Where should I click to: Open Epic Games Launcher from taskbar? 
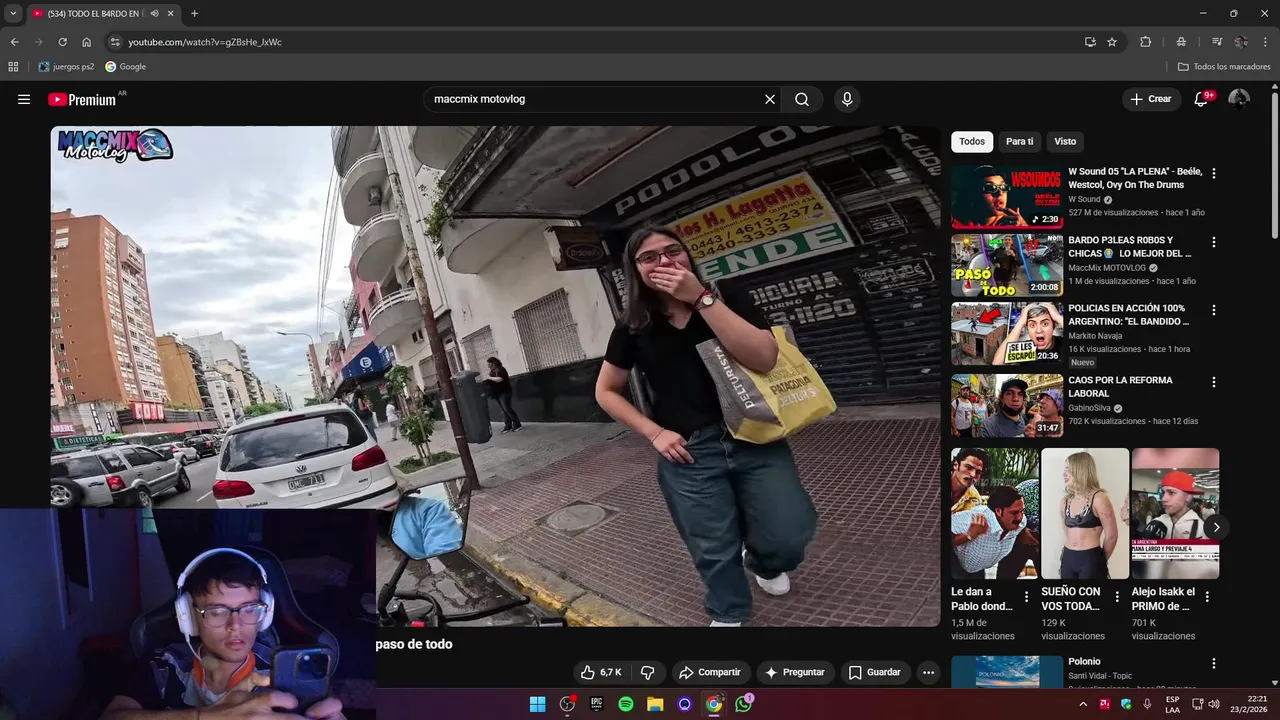(x=596, y=704)
